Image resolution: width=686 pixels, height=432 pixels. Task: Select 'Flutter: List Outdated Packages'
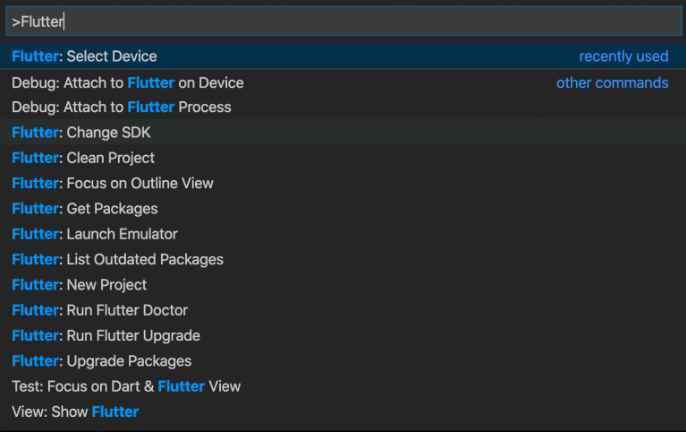pyautogui.click(x=118, y=259)
